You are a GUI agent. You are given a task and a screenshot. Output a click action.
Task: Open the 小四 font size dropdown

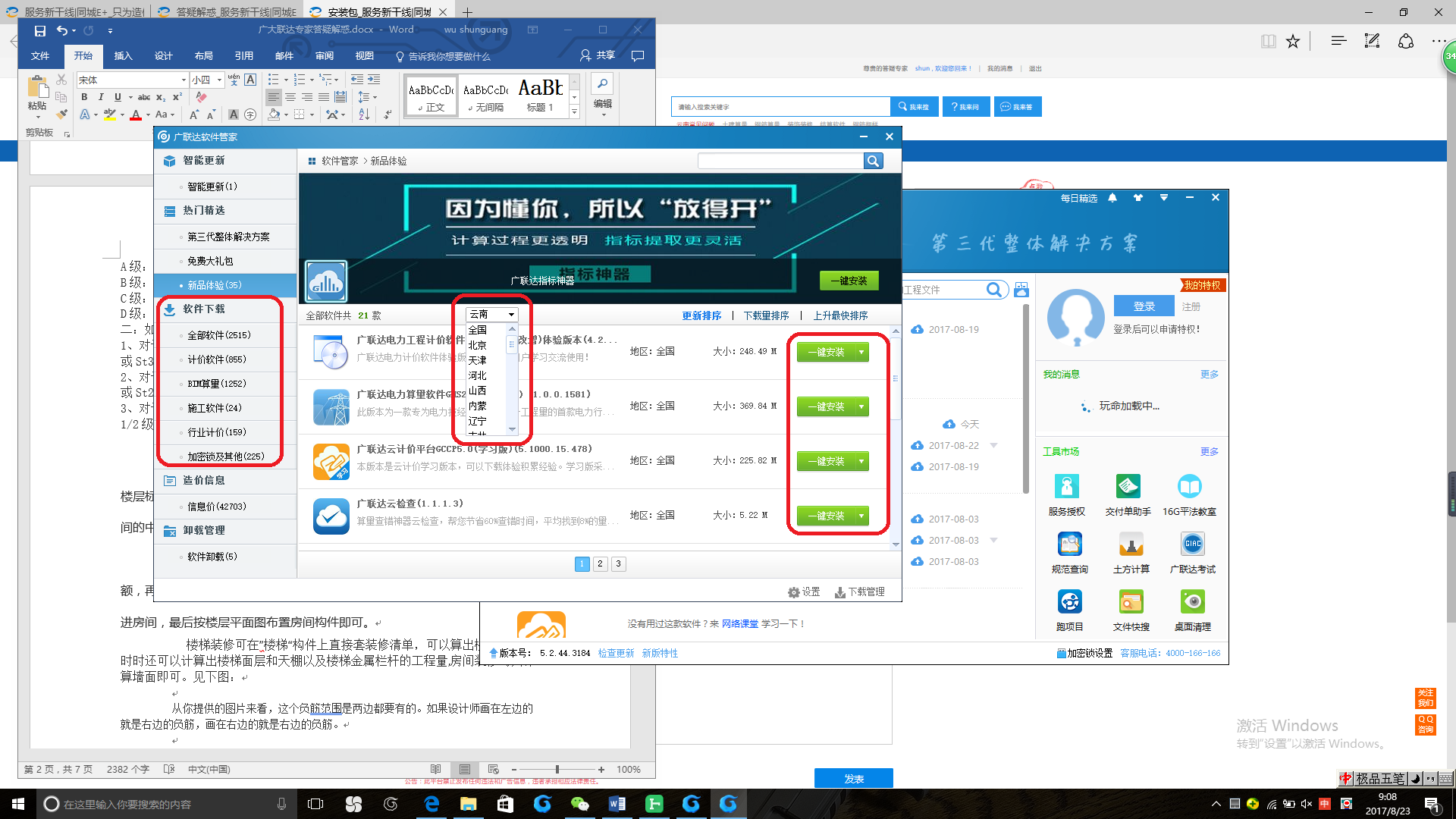[x=220, y=80]
